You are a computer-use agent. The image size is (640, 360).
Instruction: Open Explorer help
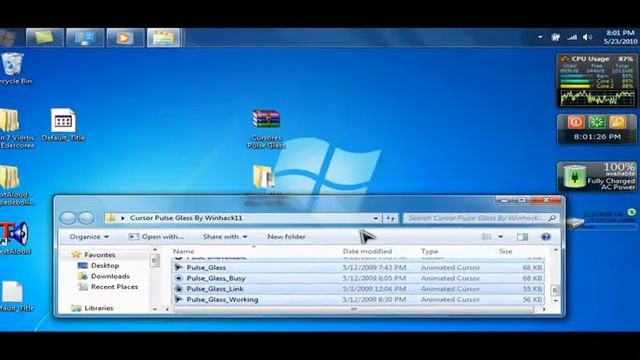tap(546, 237)
